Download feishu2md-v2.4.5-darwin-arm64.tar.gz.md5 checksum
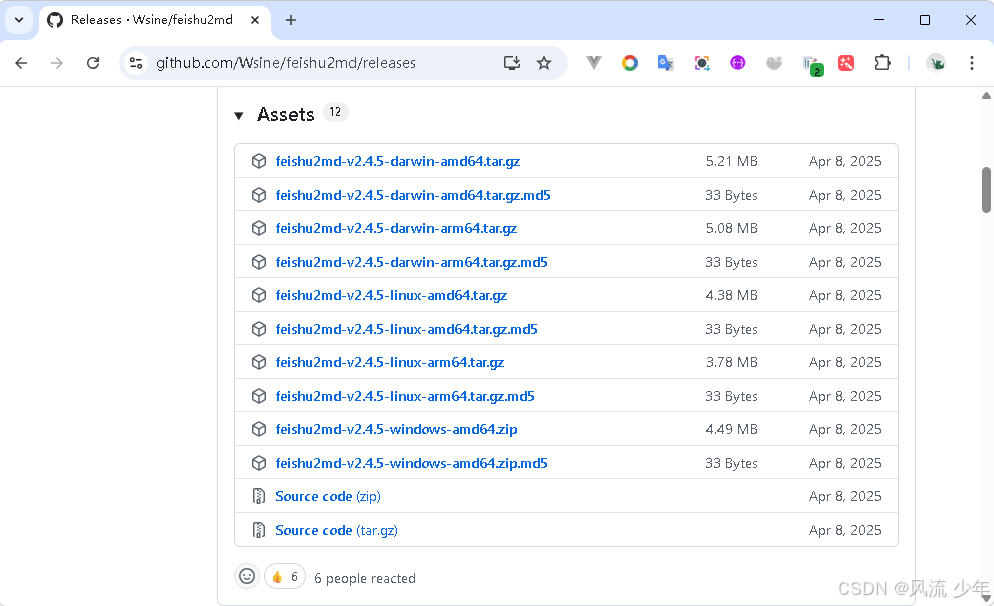Viewport: 994px width, 606px height. click(411, 262)
